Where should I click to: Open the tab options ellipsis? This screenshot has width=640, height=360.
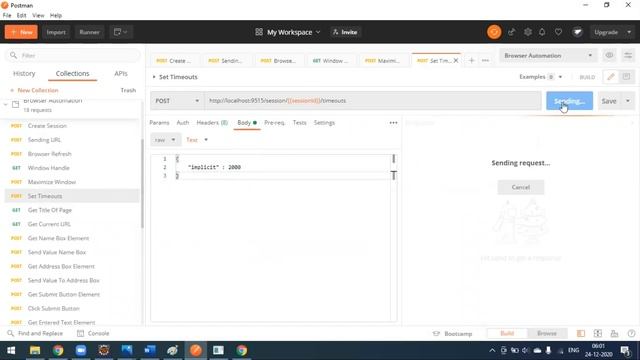pyautogui.click(x=485, y=60)
